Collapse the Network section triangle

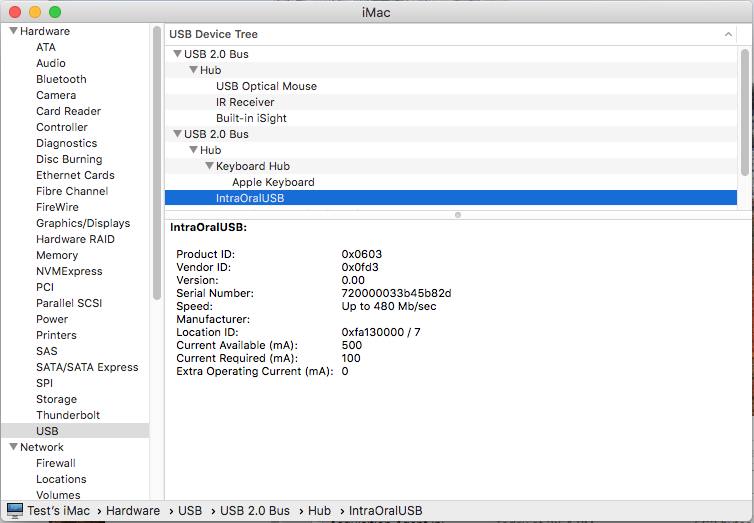13,447
